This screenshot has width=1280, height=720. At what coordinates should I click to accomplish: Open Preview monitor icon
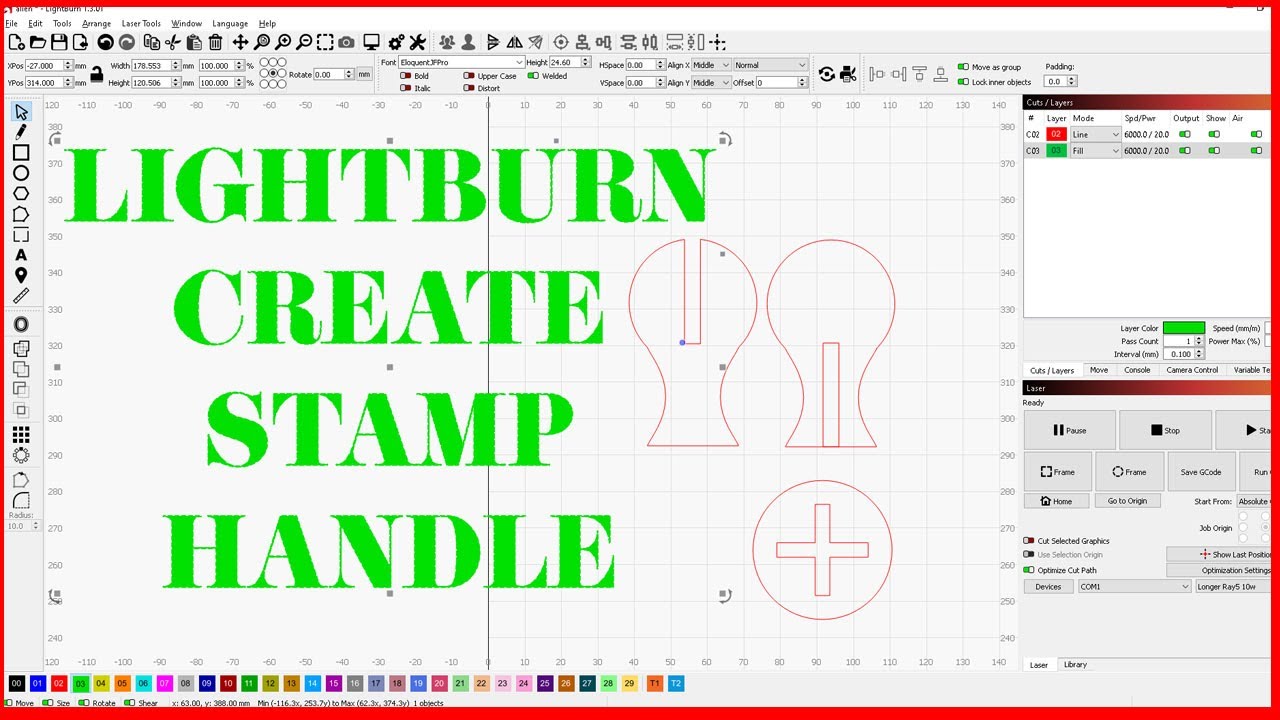click(371, 42)
